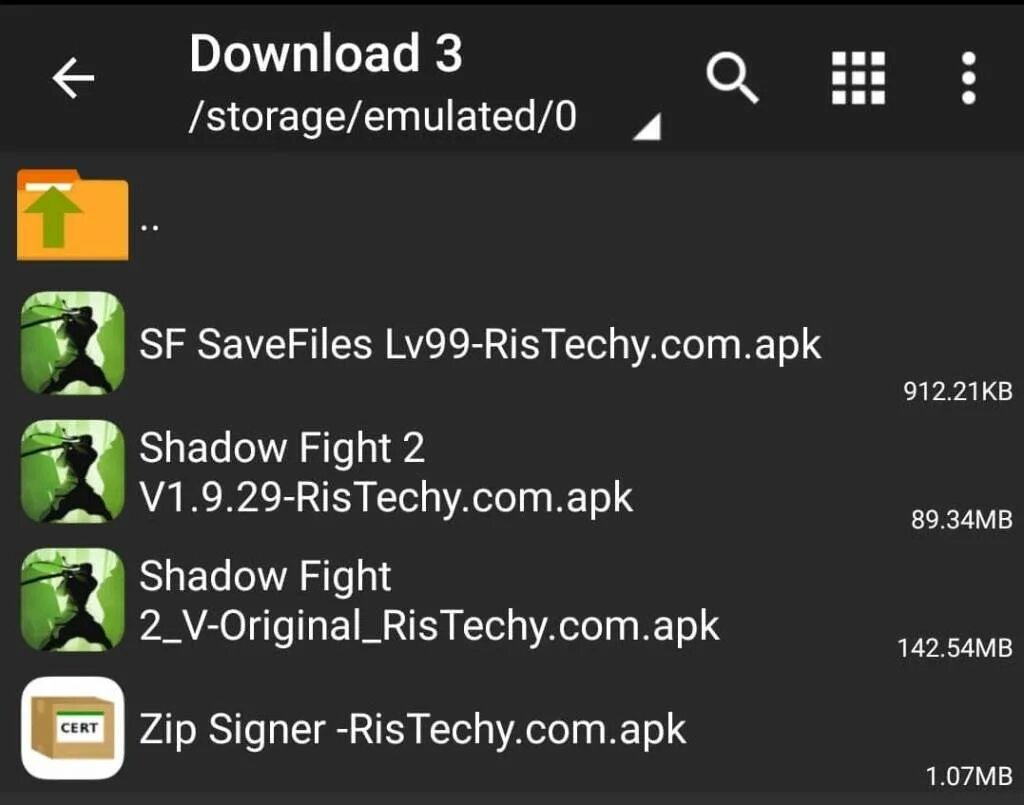Open the search magnifier icon
The image size is (1024, 805).
(x=732, y=78)
